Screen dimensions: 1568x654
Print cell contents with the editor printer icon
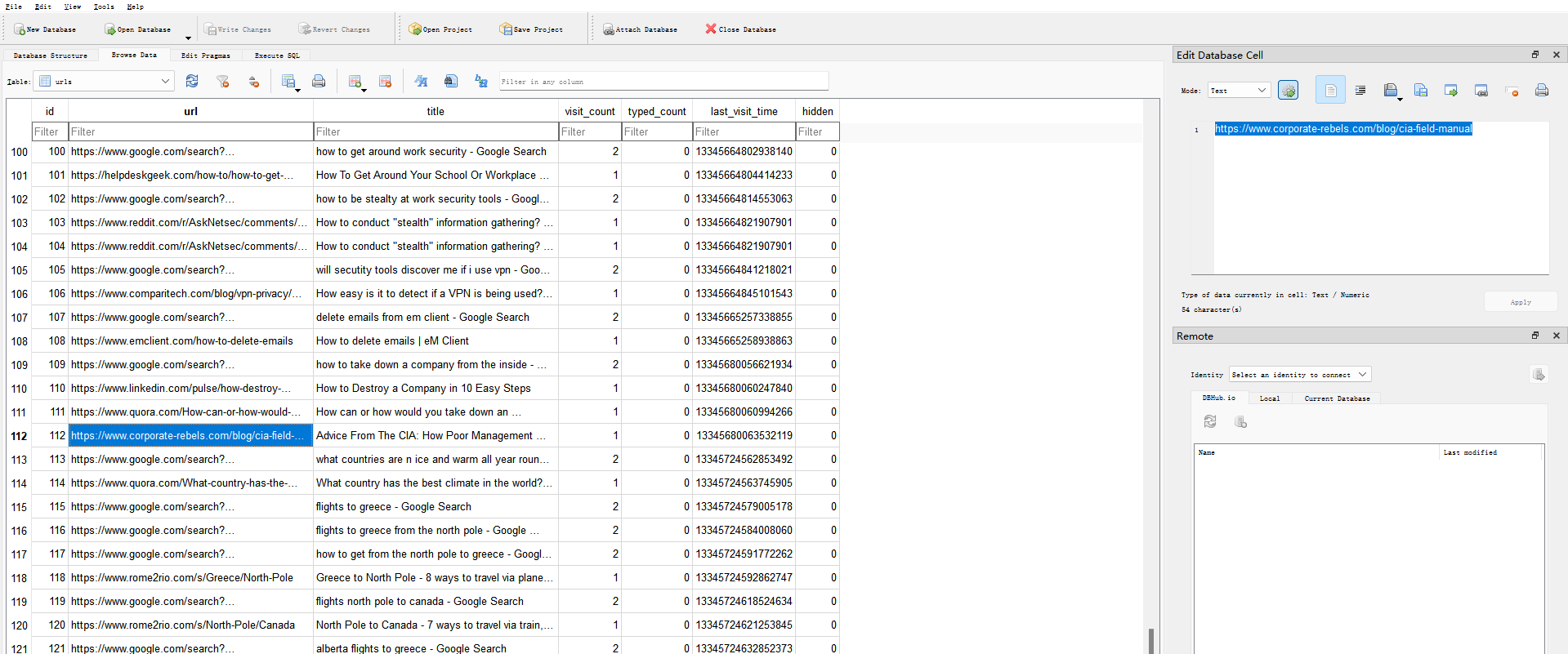point(1542,90)
